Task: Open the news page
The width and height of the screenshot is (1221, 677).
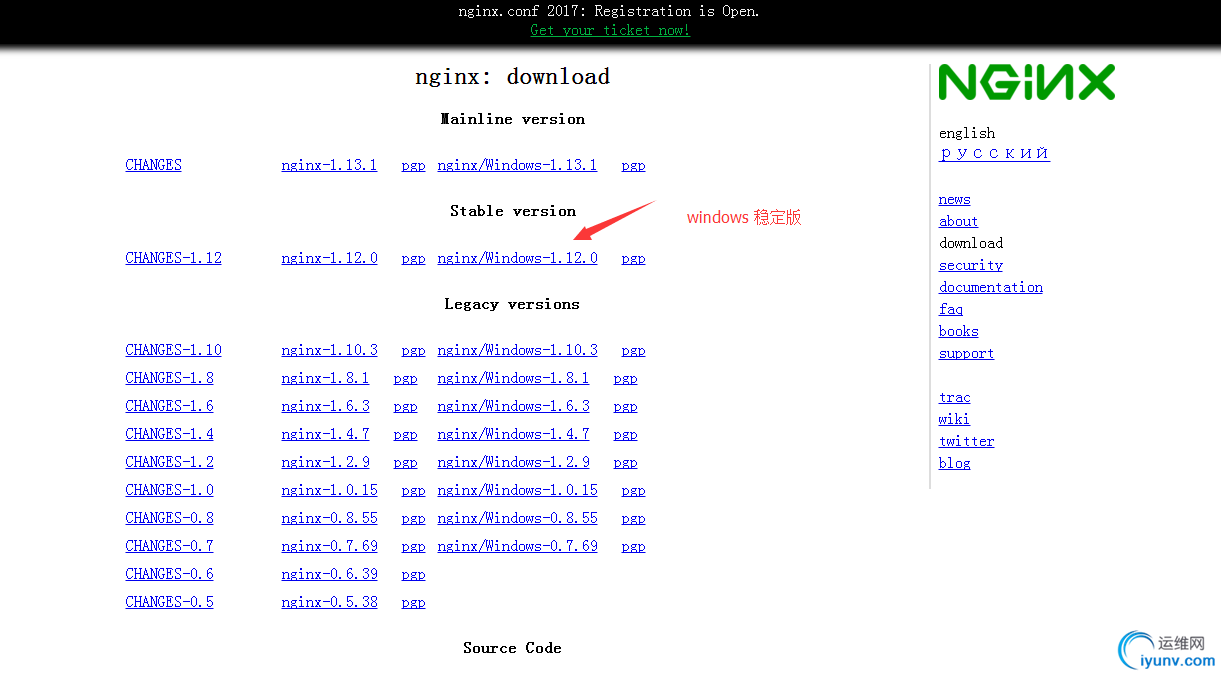Action: (x=954, y=200)
